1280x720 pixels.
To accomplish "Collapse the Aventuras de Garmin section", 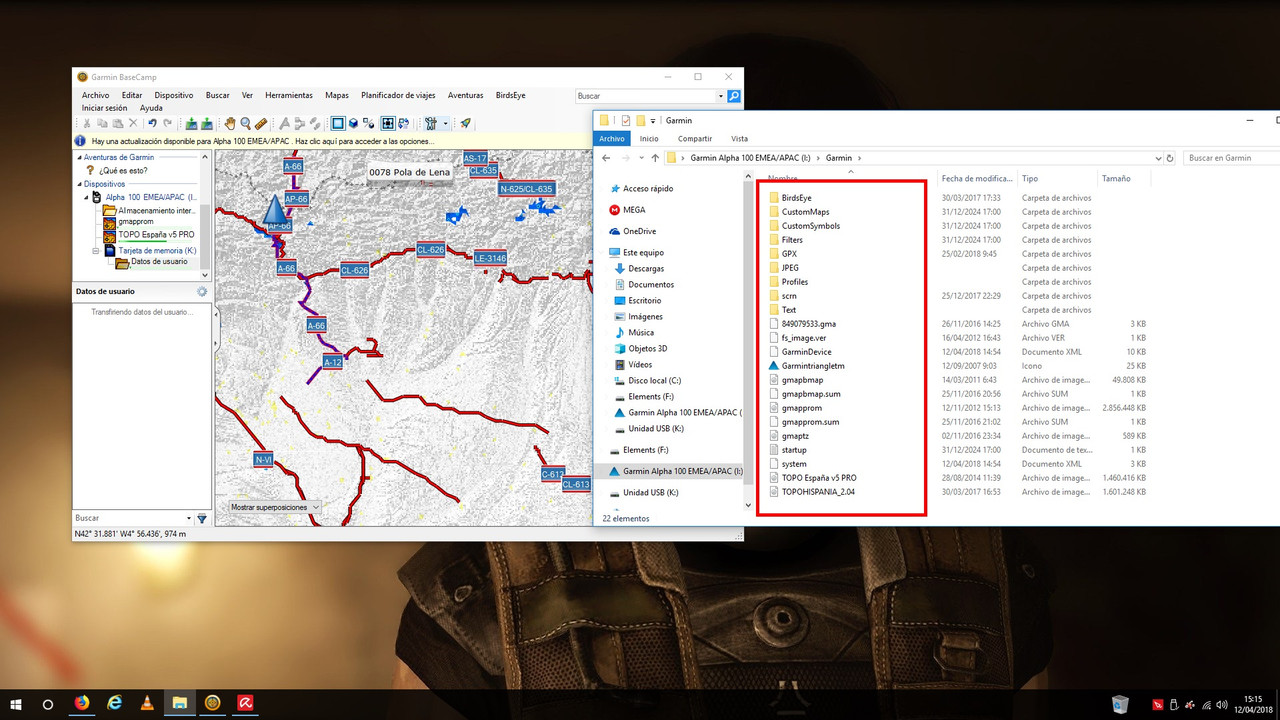I will 79,157.
